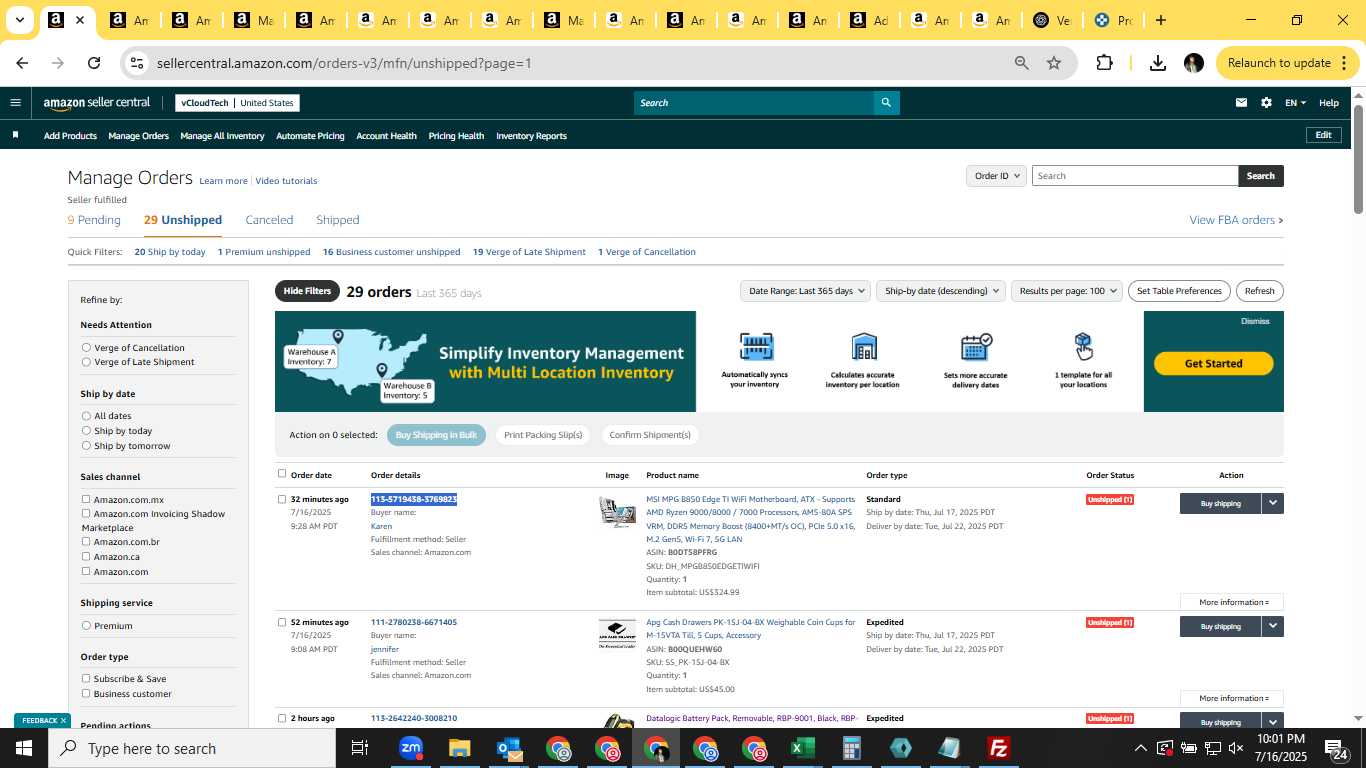Open the Seller Central hamburger menu

[15, 102]
